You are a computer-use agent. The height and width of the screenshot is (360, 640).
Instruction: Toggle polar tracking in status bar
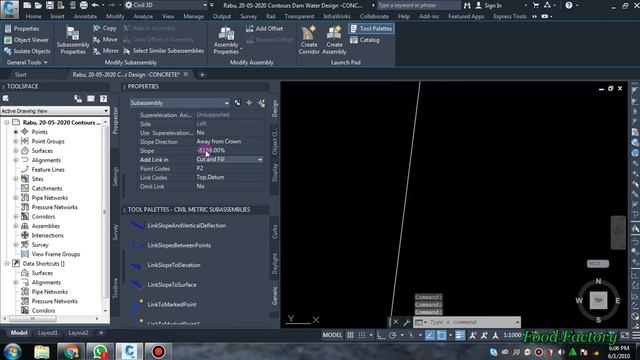[393, 336]
